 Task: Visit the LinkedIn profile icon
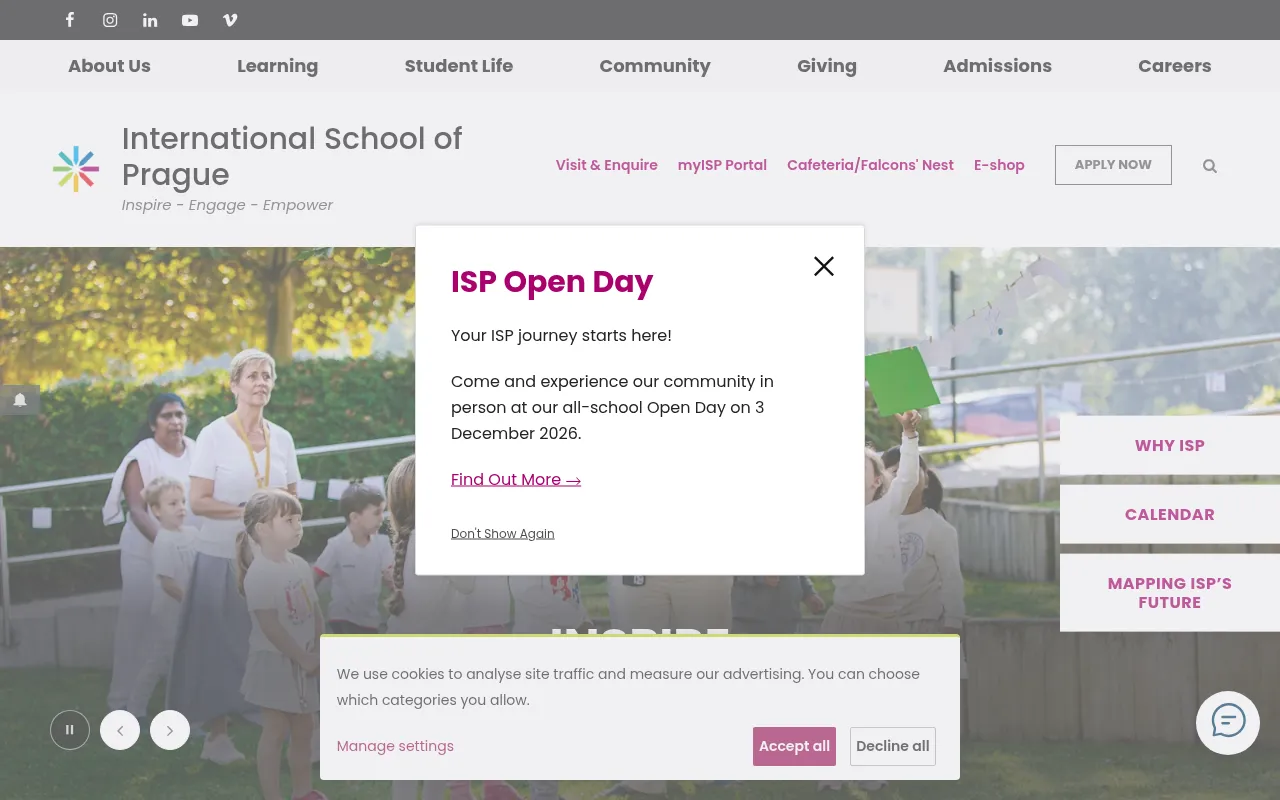pyautogui.click(x=150, y=20)
